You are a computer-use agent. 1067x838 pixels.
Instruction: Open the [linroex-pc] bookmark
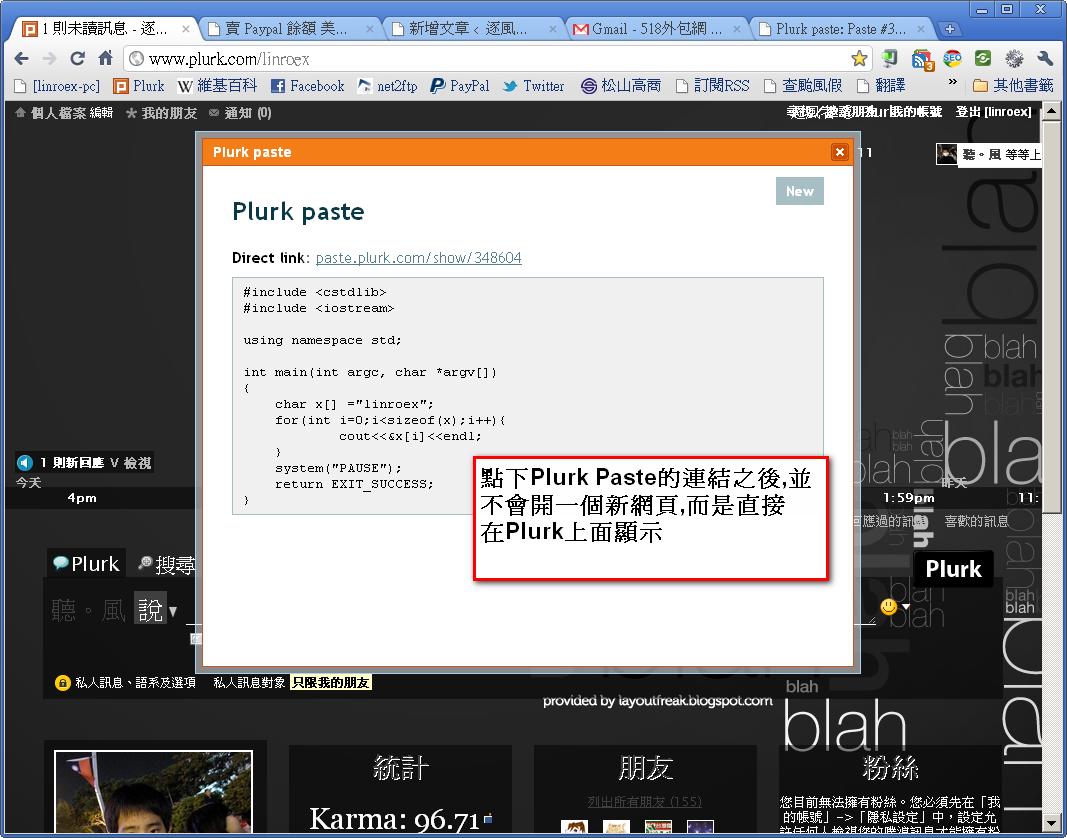point(57,86)
